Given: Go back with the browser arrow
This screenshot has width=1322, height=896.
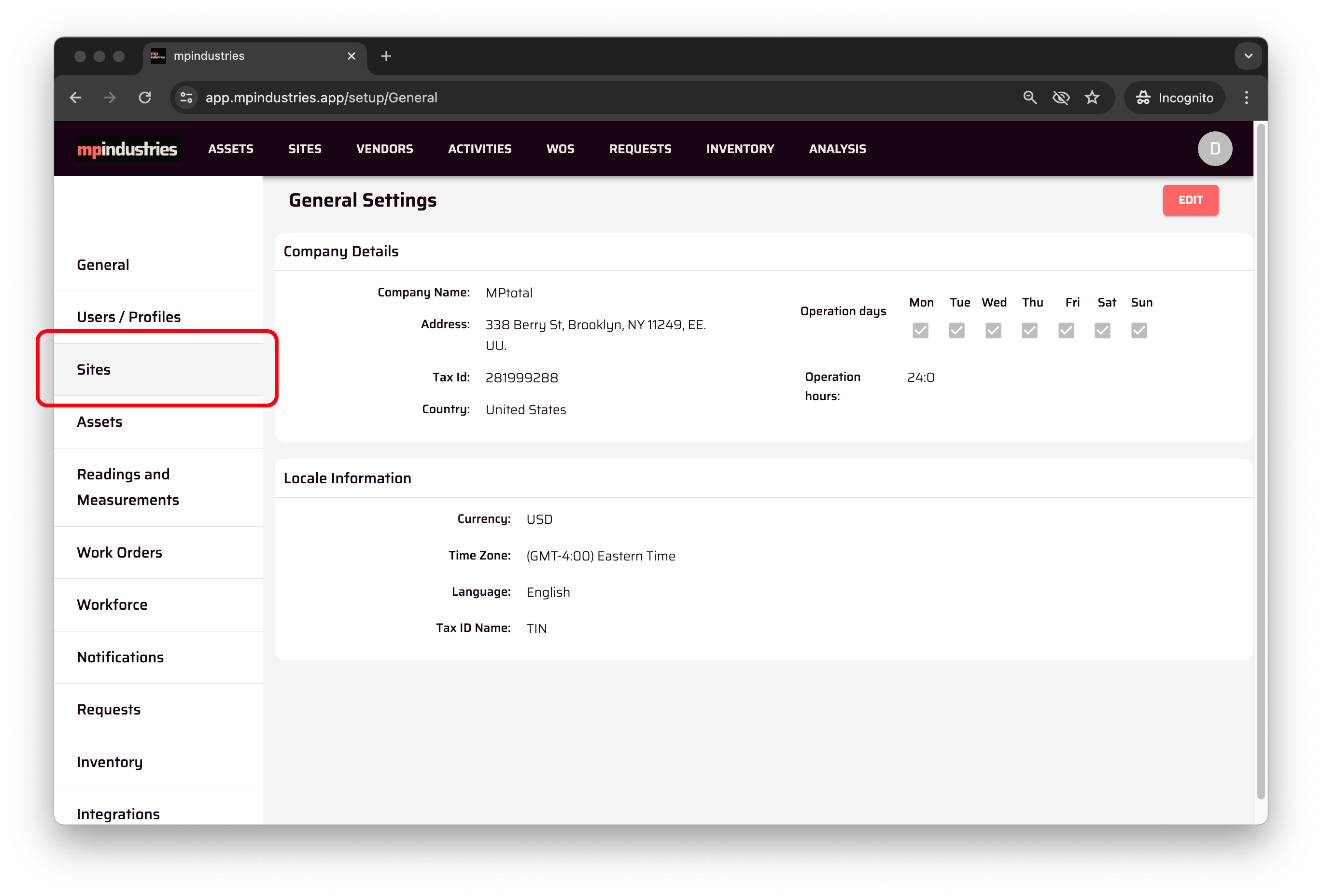Looking at the screenshot, I should click(76, 98).
